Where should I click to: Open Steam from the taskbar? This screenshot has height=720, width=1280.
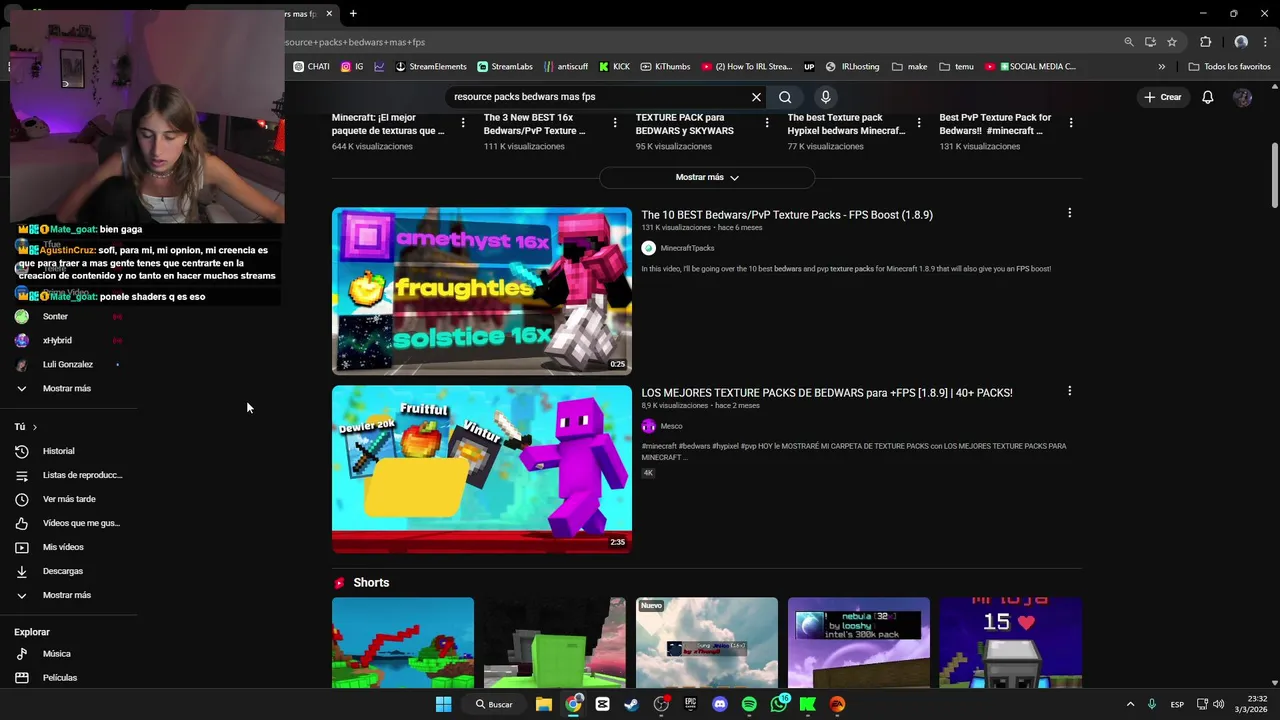coord(631,704)
